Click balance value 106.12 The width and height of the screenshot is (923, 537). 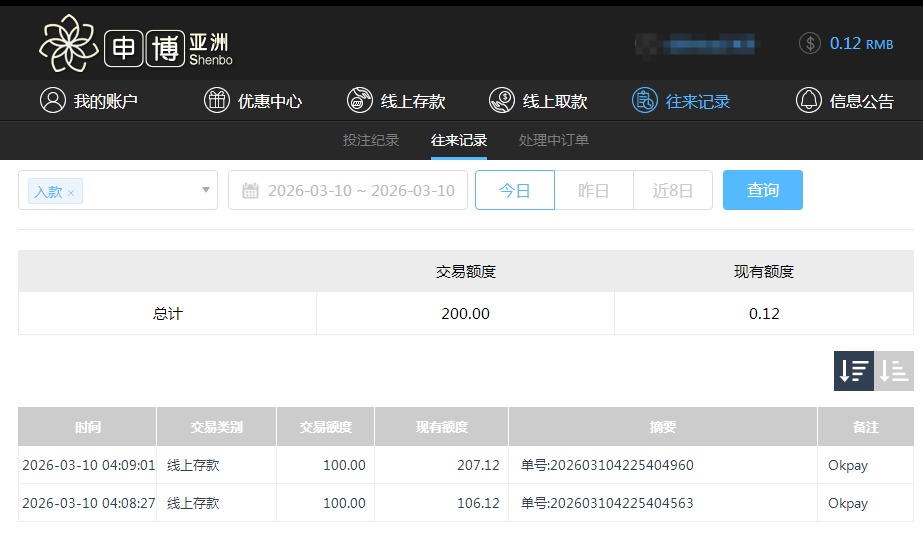coord(478,503)
